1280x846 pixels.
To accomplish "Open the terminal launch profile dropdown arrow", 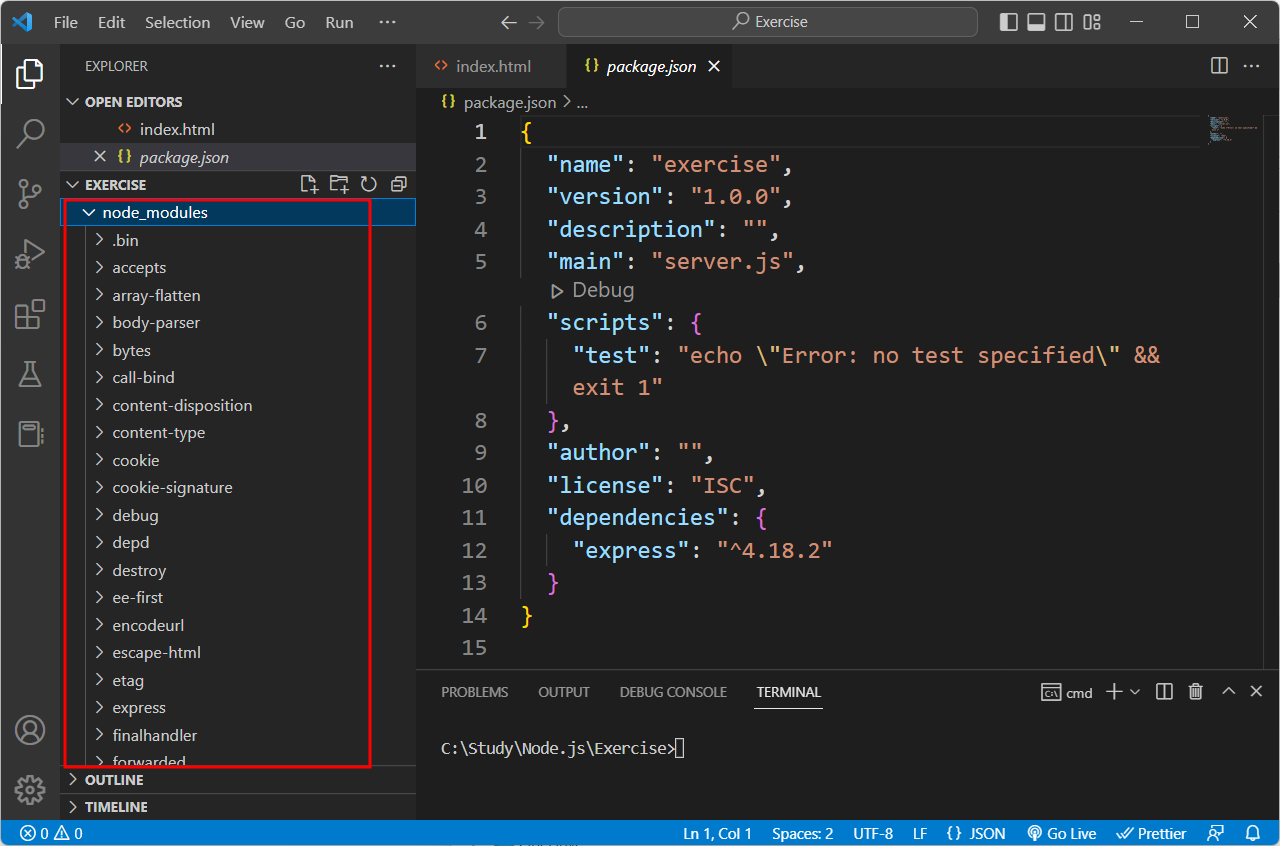I will [1135, 692].
